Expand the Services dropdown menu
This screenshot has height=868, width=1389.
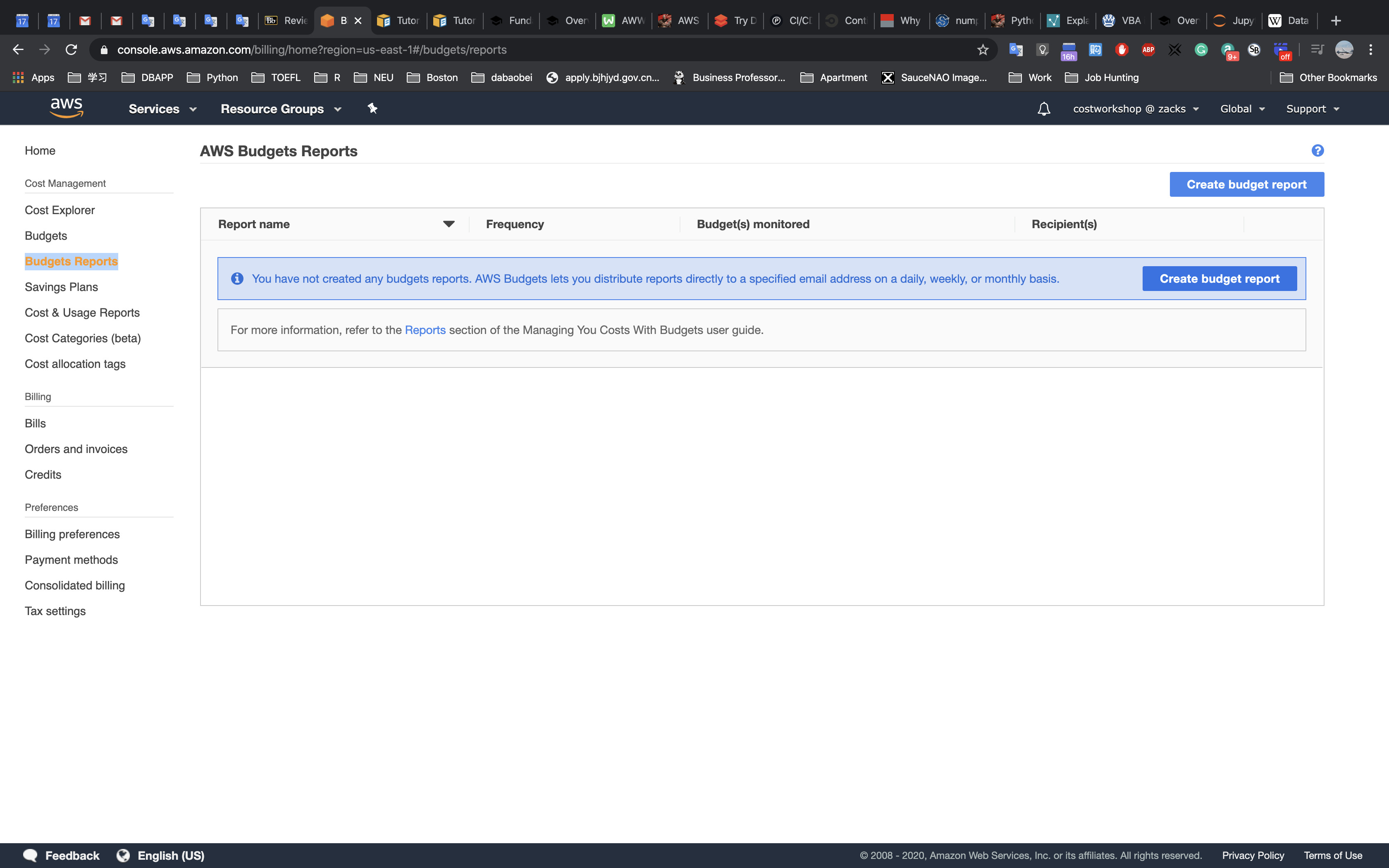coord(162,108)
